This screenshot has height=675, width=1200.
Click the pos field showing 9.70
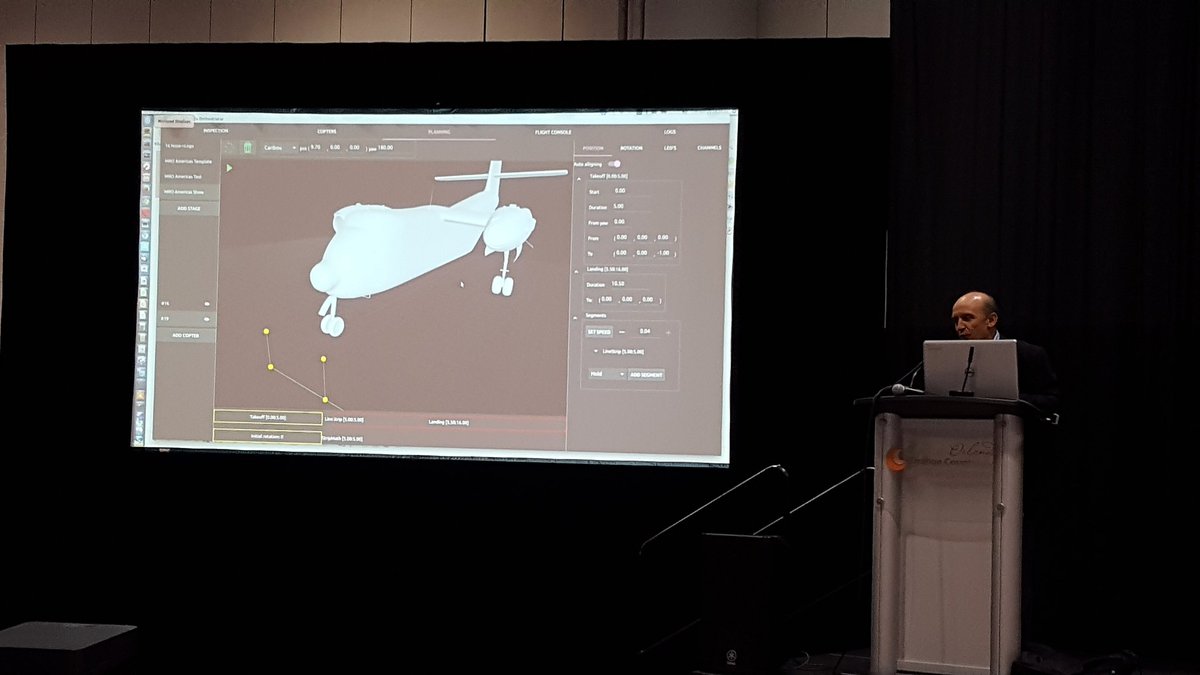316,148
